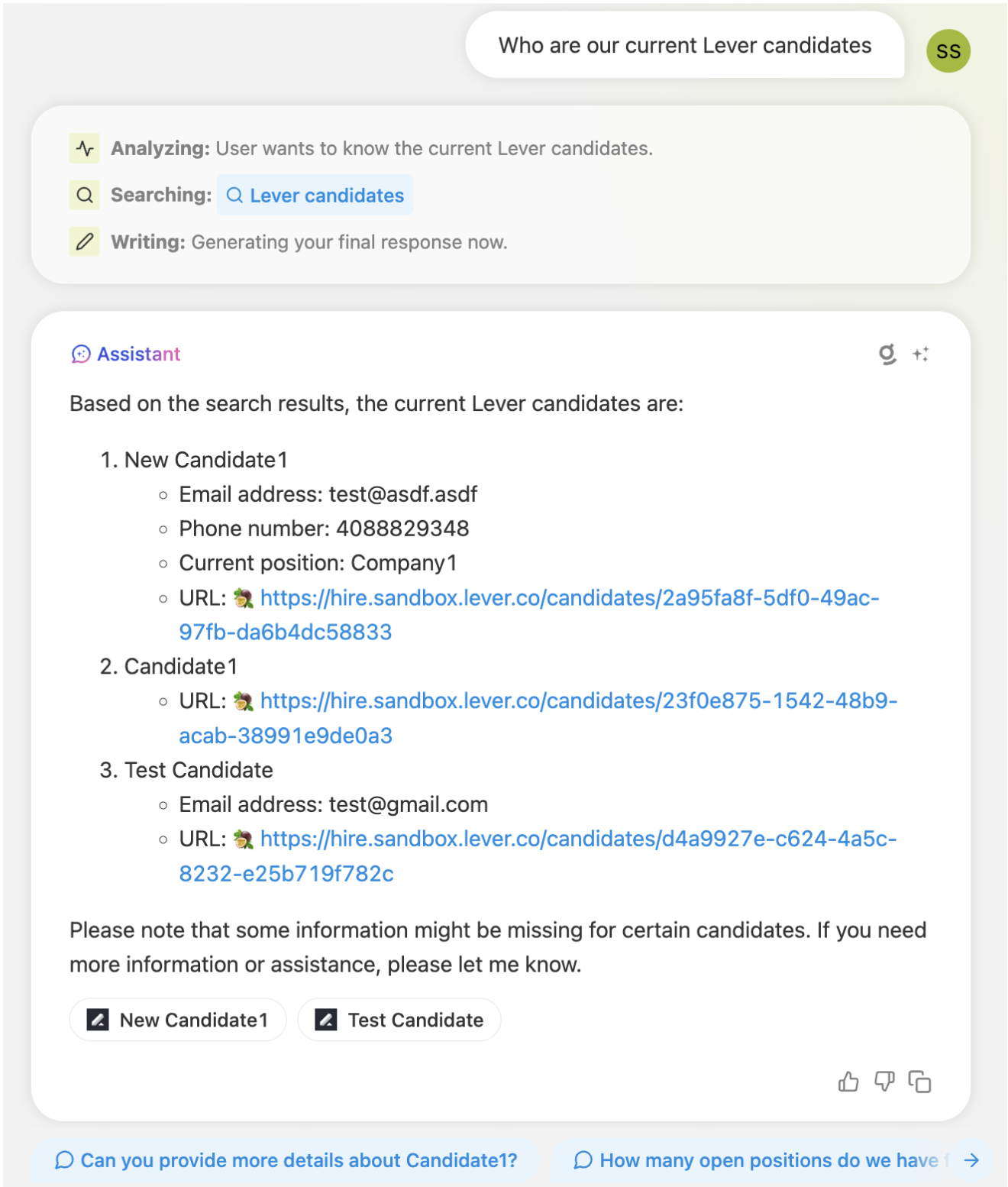
Task: Open the Test Candidate source chip
Action: pos(399,1020)
